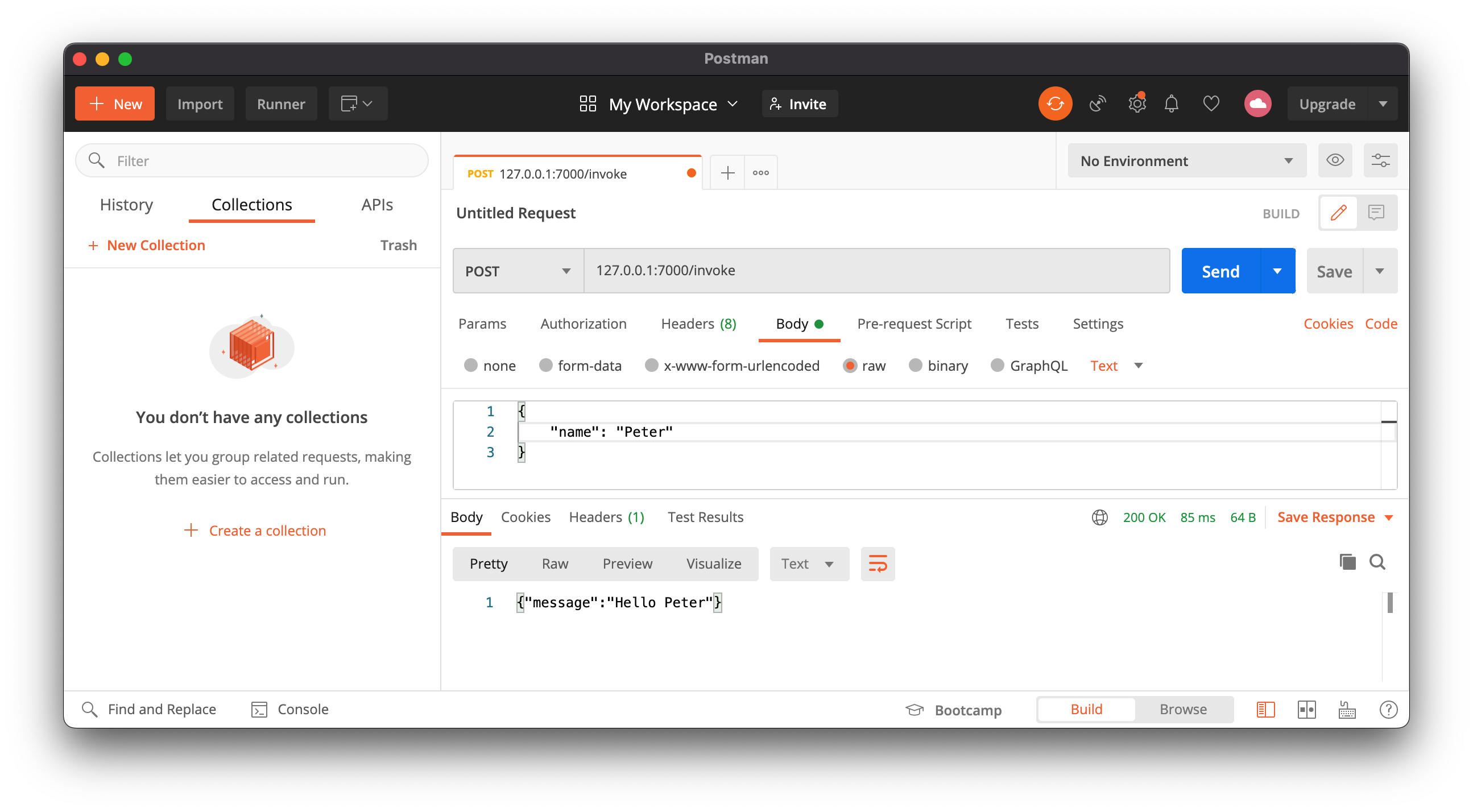This screenshot has width=1473, height=812.
Task: Click the blue Send button
Action: pos(1220,271)
